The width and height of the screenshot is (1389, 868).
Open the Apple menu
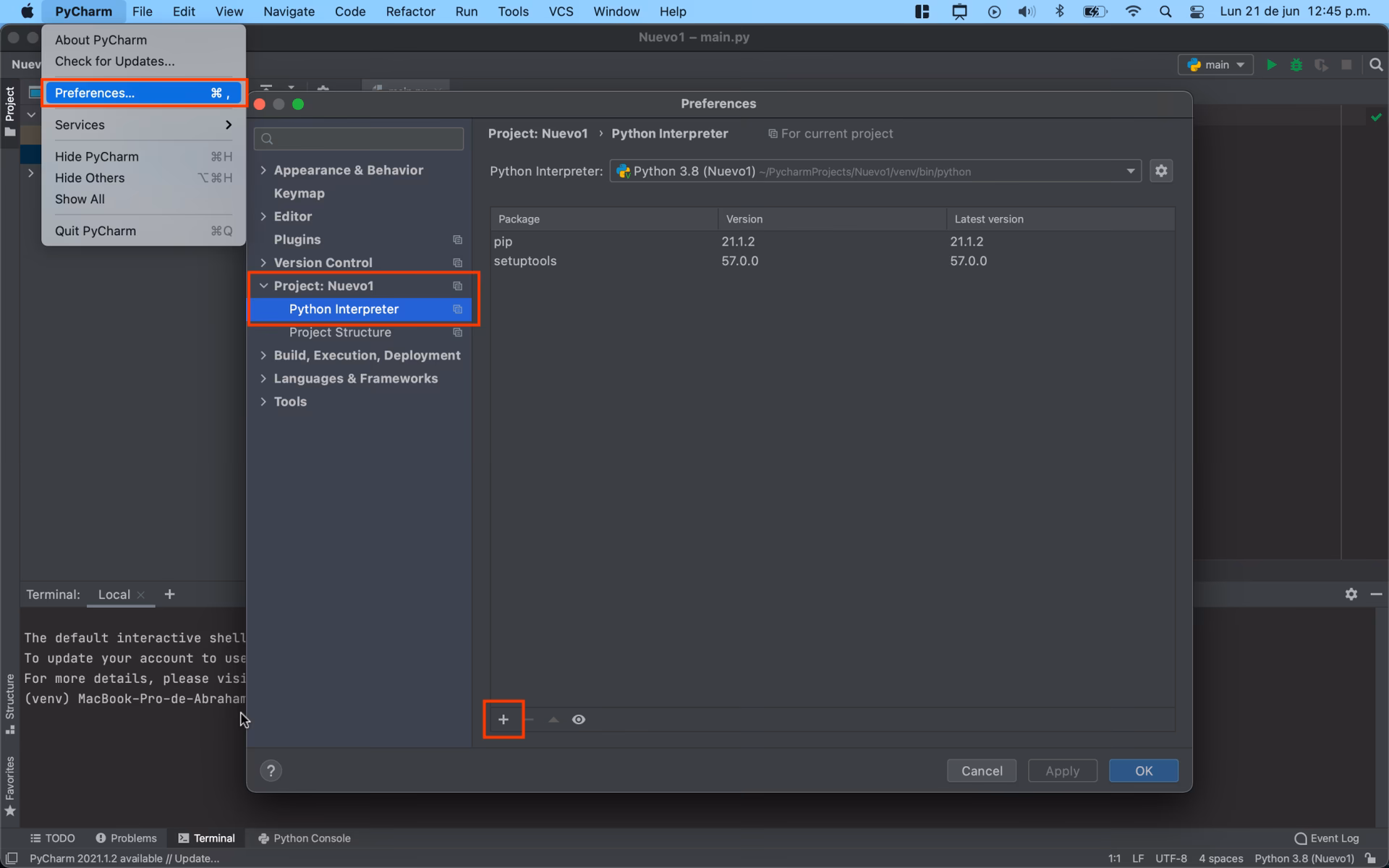27,12
